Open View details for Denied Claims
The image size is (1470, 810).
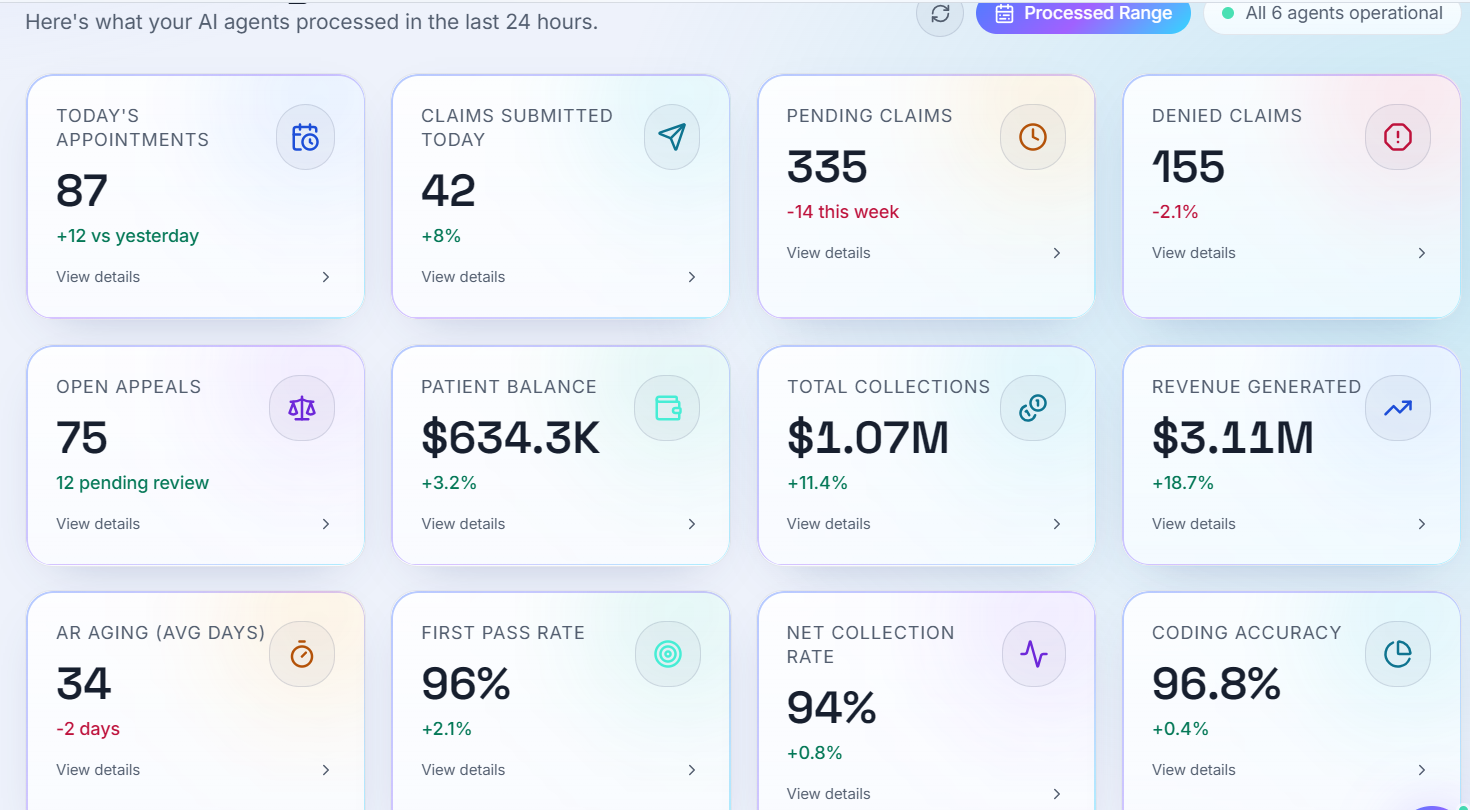coord(1193,253)
